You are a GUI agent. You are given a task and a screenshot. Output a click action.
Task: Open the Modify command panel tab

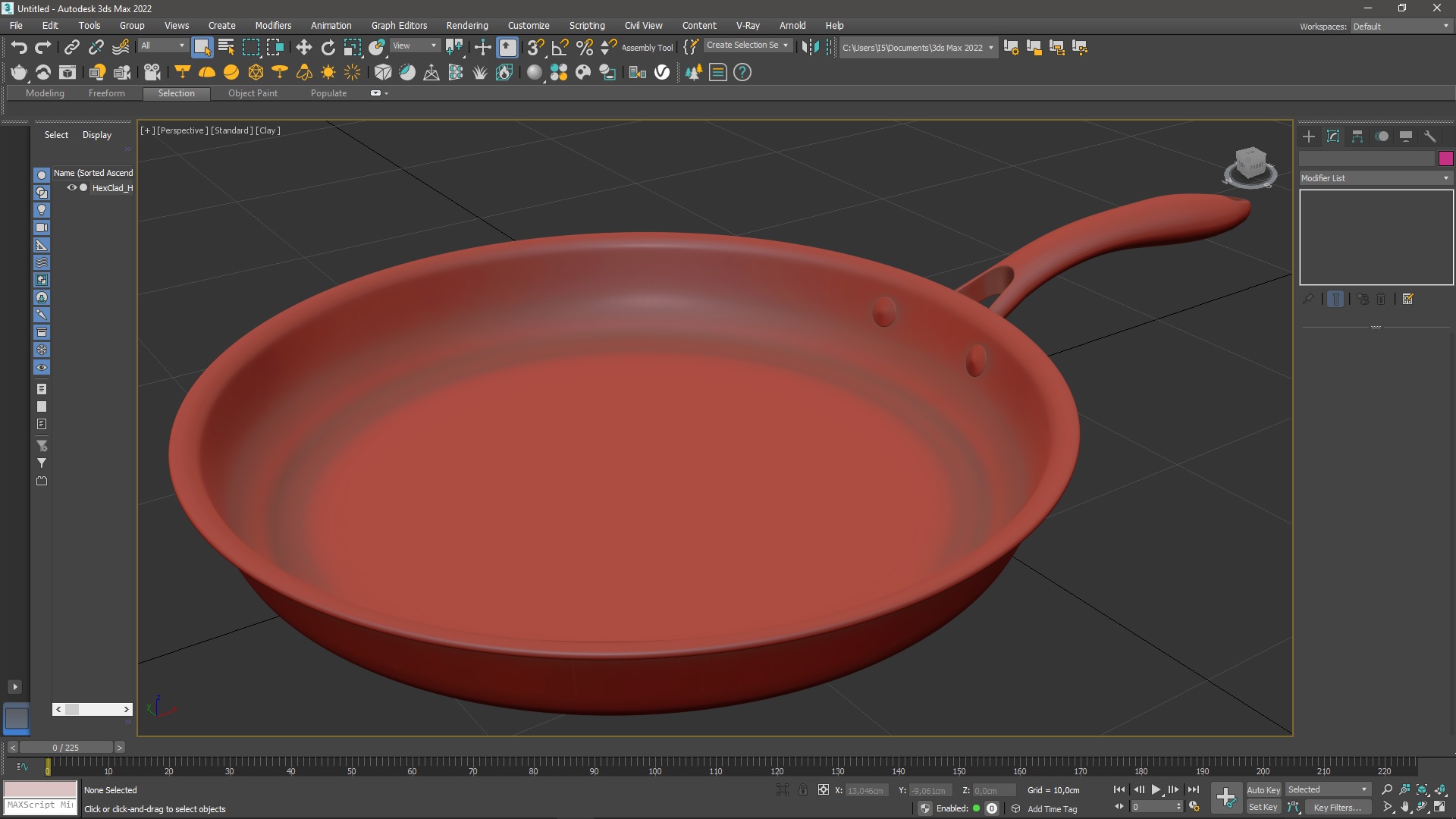[x=1333, y=136]
